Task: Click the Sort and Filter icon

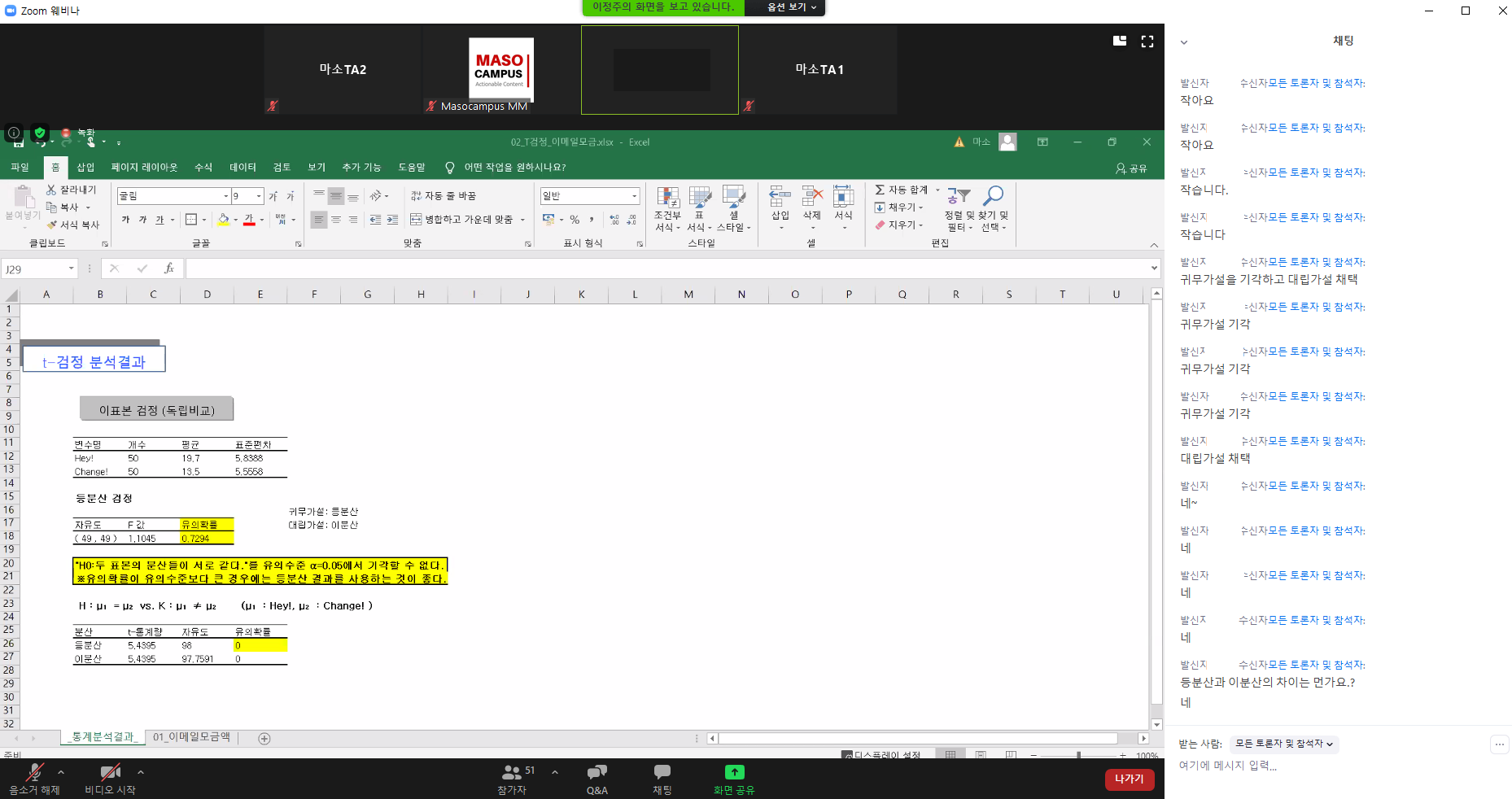Action: (x=959, y=196)
